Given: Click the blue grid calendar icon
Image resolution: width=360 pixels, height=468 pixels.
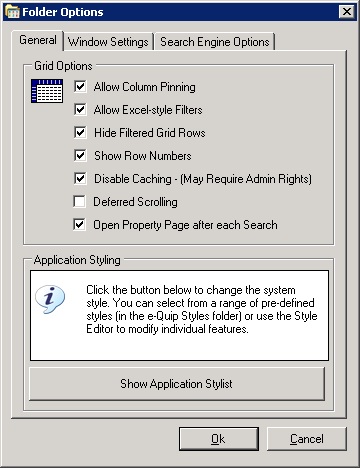Looking at the screenshot, I should (47, 91).
